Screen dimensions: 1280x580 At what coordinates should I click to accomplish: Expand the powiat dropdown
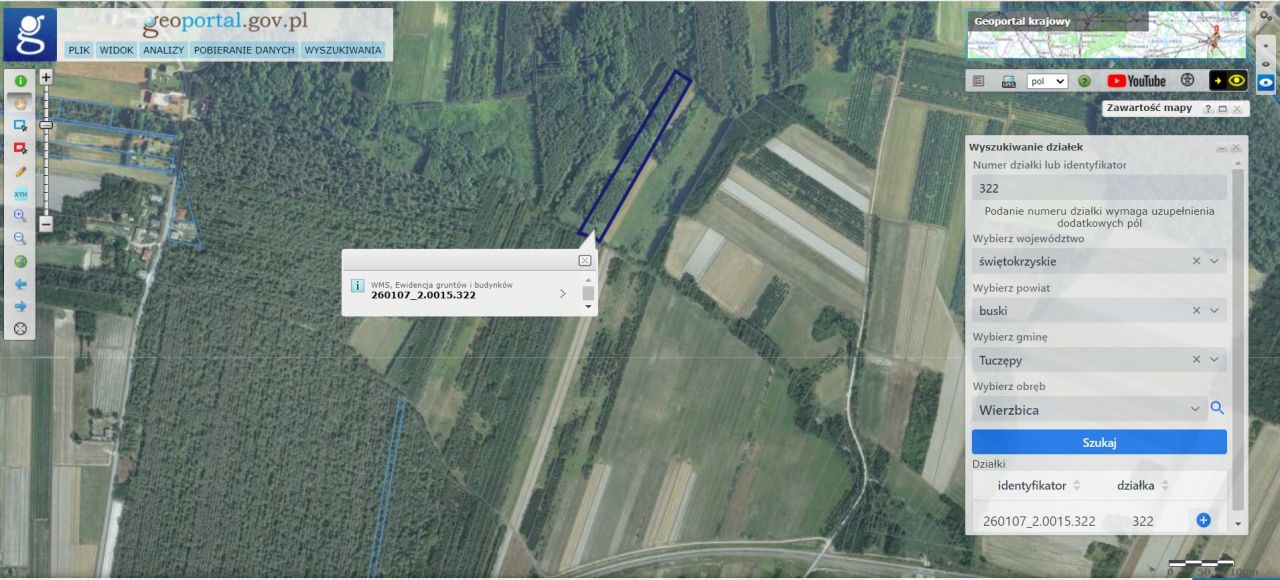(1215, 310)
